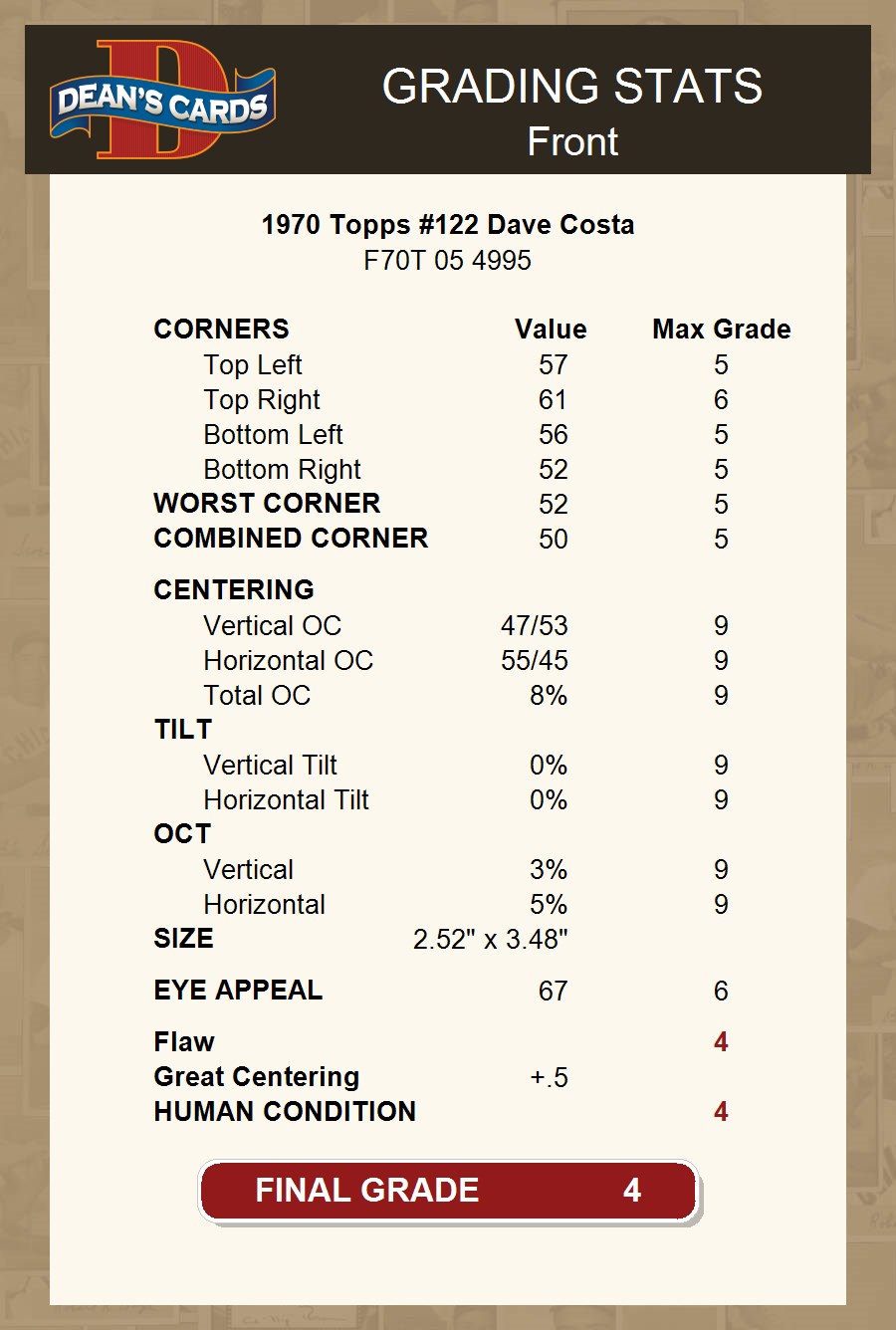Click the GRADING STATS header title

pos(572,87)
